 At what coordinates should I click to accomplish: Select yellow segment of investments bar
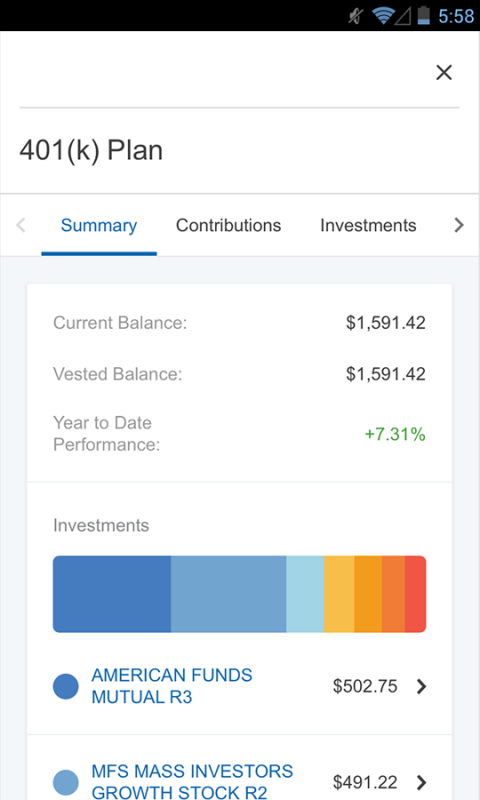point(339,594)
